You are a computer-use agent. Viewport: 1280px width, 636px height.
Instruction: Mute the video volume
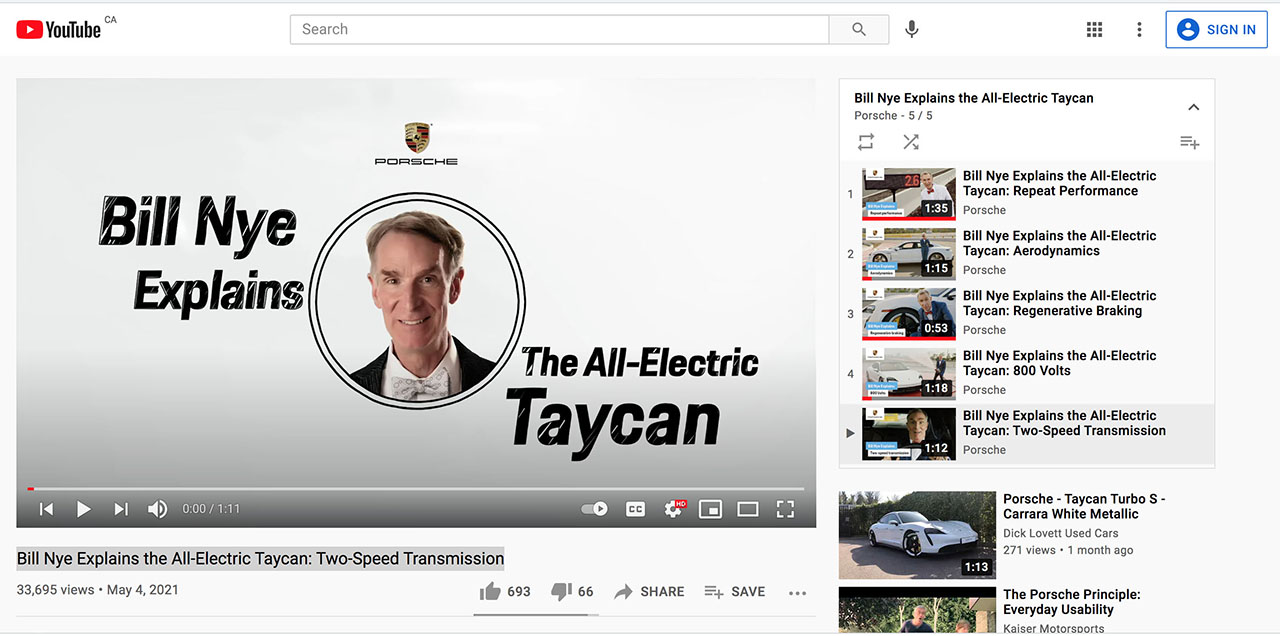click(157, 509)
